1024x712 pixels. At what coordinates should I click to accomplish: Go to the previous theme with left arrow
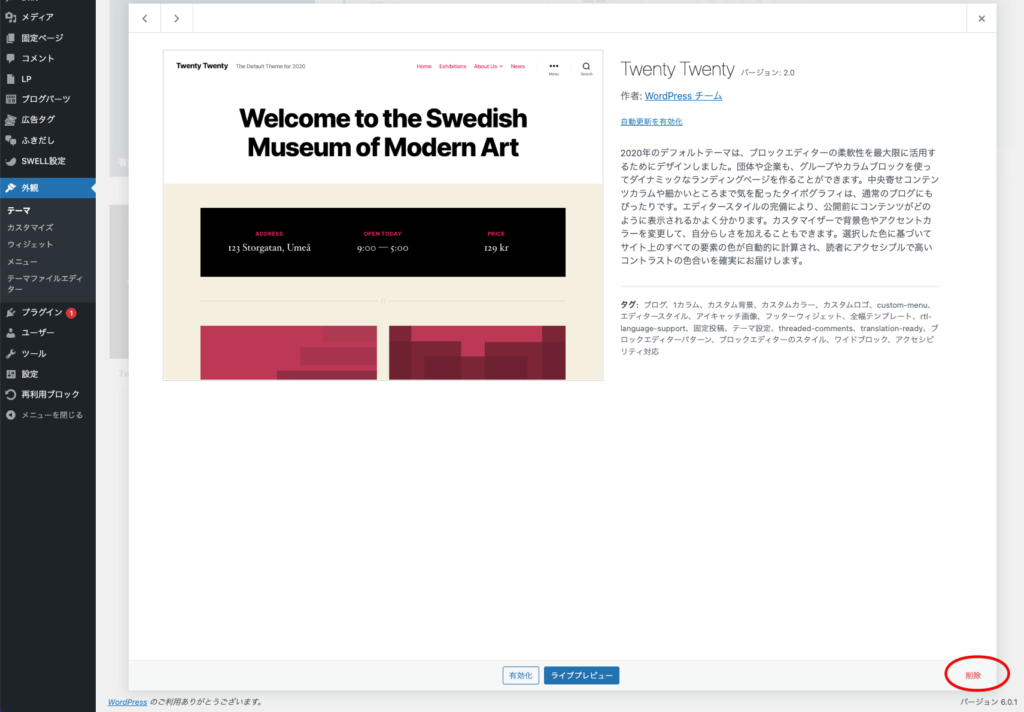(x=145, y=18)
